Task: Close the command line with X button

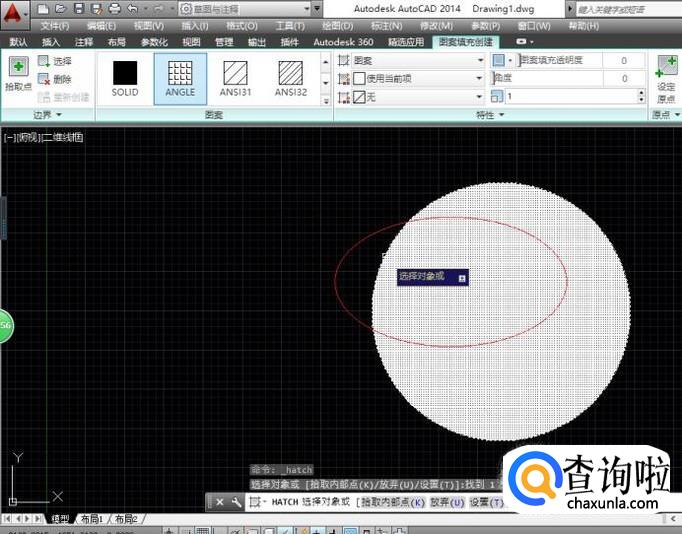Action: (219, 502)
